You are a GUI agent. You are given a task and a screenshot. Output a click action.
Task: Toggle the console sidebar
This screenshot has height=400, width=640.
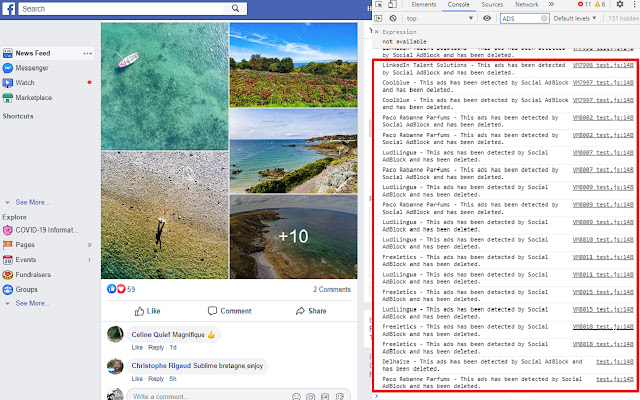coord(378,18)
